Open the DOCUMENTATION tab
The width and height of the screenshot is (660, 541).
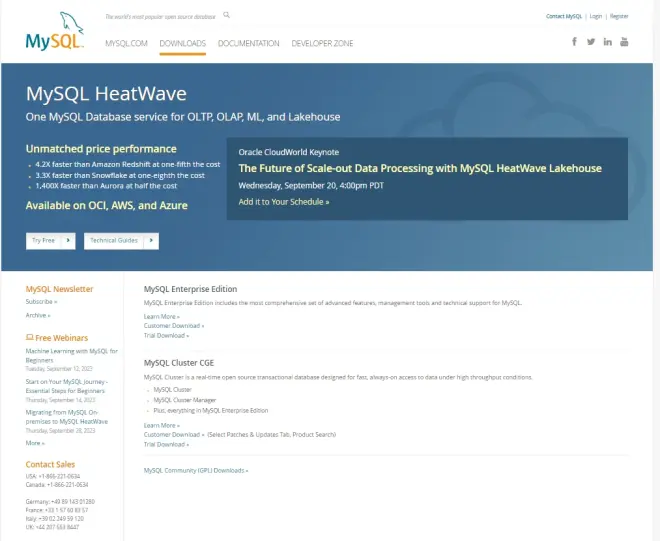[248, 43]
